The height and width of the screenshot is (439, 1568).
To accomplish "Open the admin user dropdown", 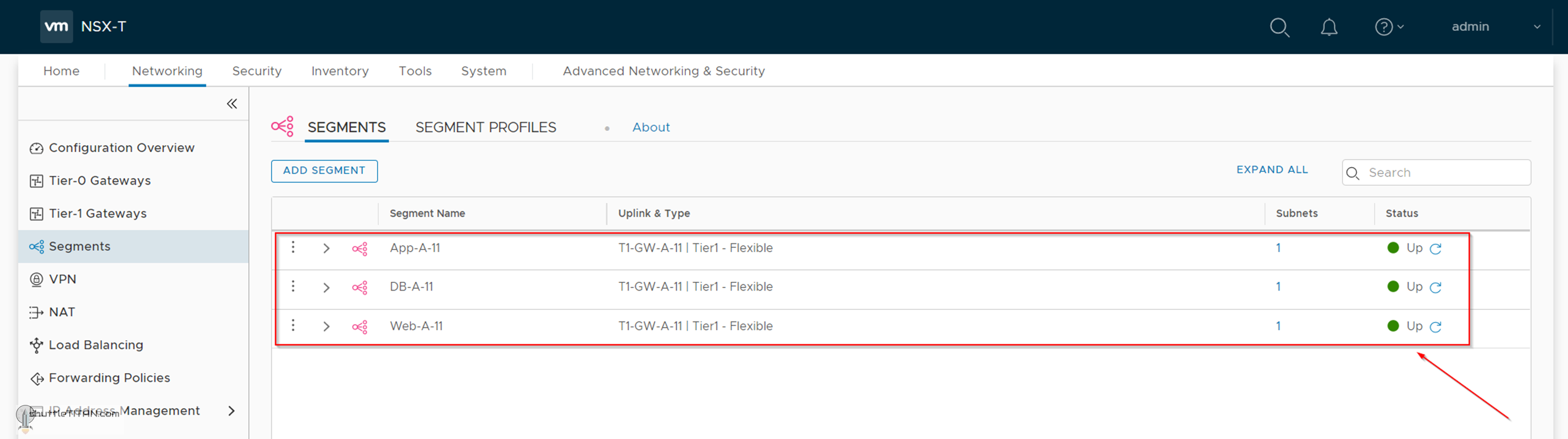I will (1495, 27).
